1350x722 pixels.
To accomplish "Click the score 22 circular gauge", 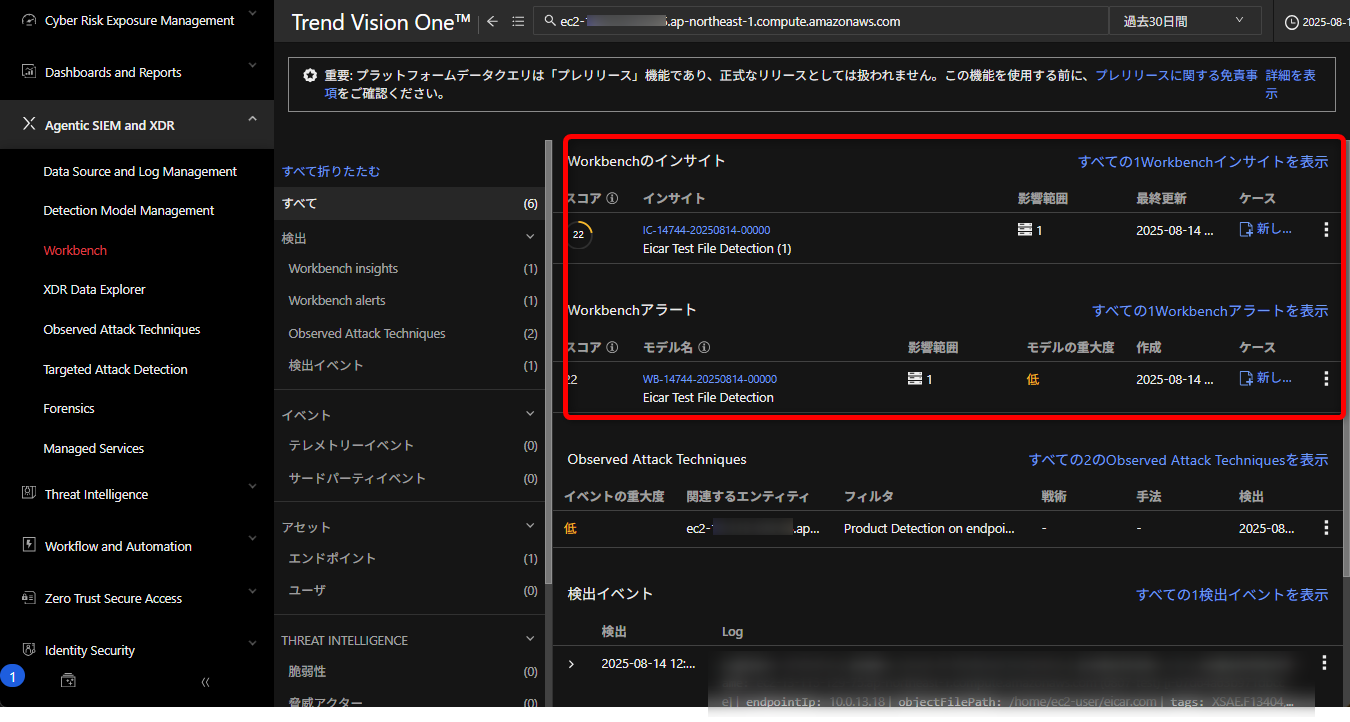I will (578, 235).
